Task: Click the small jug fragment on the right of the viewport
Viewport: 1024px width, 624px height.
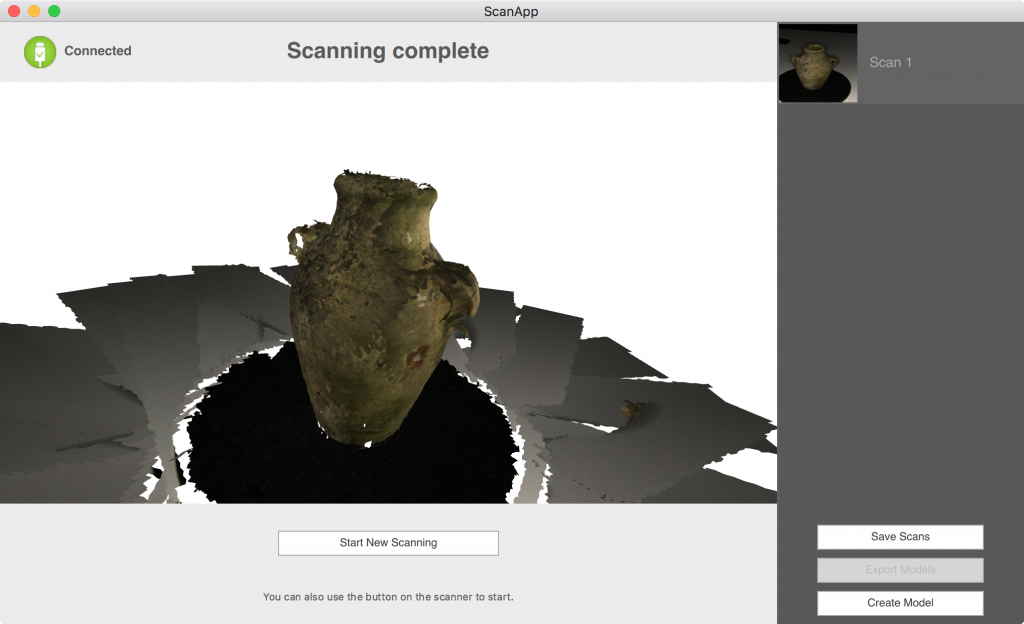Action: [x=630, y=409]
